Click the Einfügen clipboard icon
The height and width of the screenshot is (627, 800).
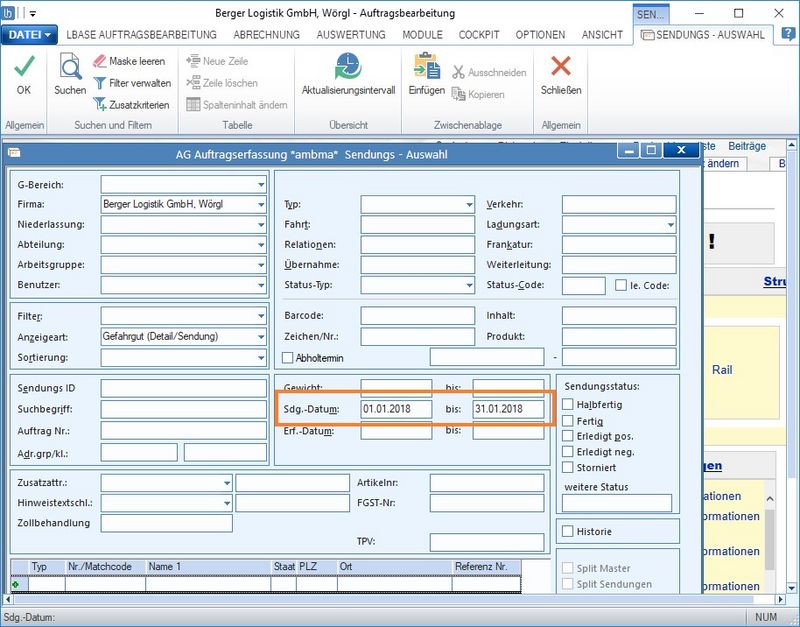pyautogui.click(x=427, y=66)
